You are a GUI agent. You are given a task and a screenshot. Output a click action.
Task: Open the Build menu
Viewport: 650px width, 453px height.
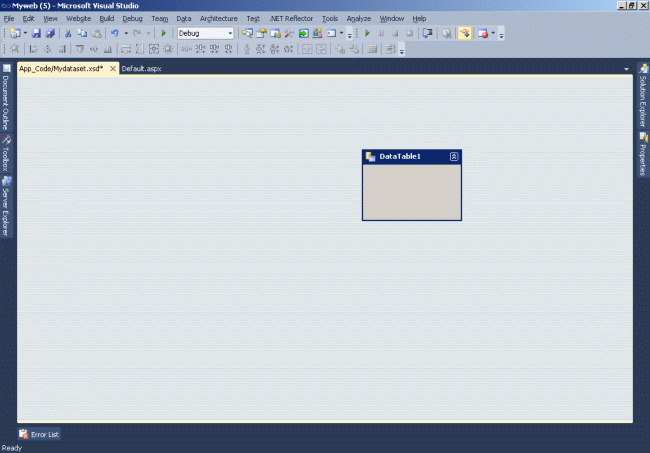[107, 19]
